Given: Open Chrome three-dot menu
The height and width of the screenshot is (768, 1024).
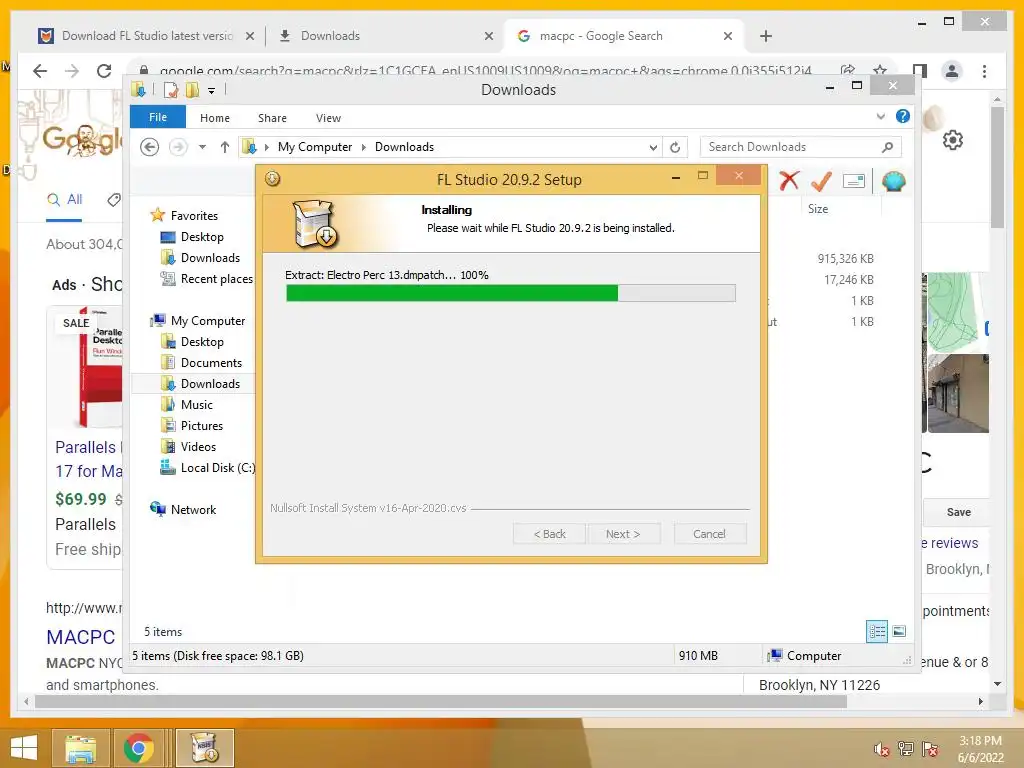Looking at the screenshot, I should (x=984, y=71).
